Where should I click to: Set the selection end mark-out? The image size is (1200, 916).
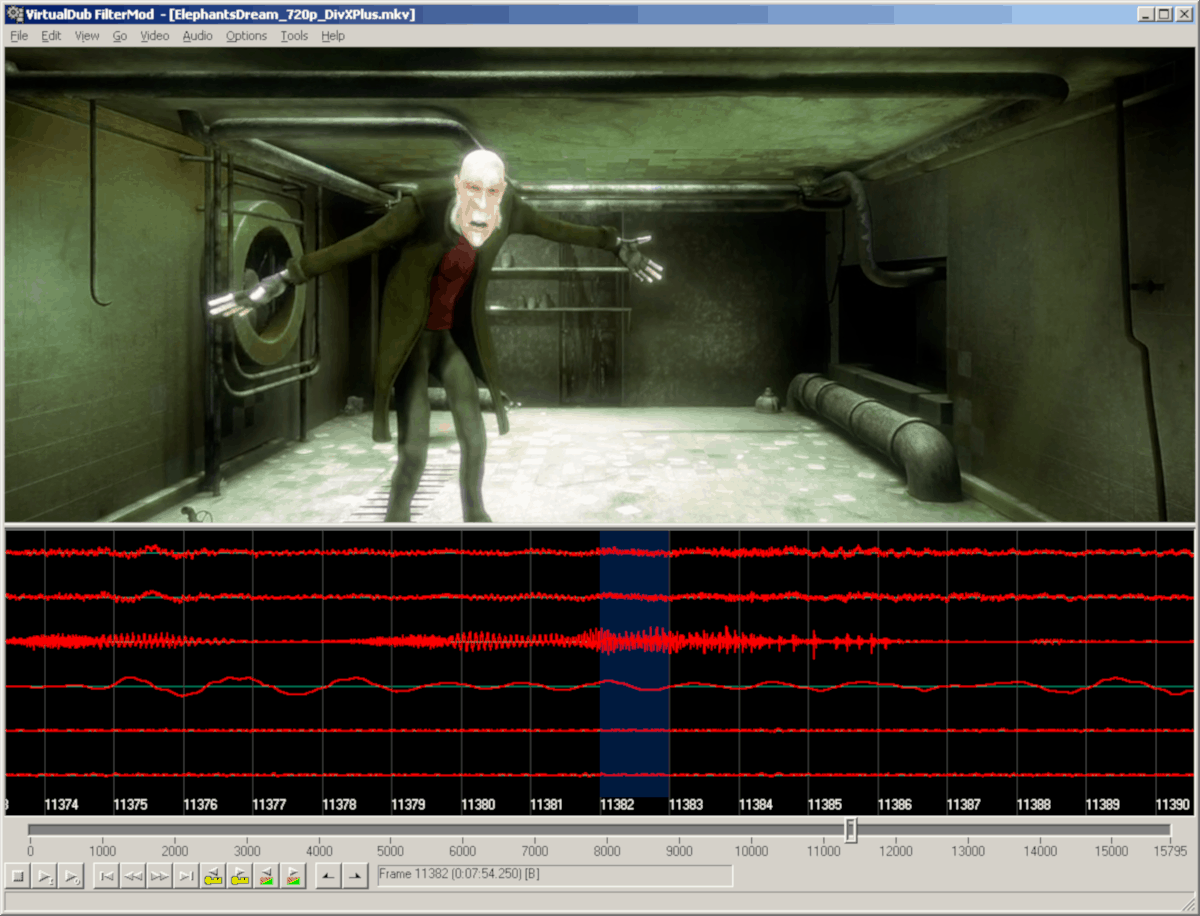pos(355,877)
